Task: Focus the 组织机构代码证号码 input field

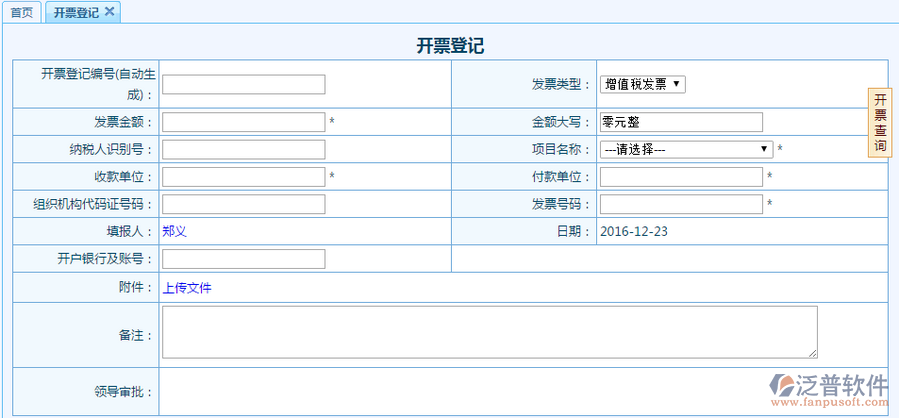Action: coord(244,204)
